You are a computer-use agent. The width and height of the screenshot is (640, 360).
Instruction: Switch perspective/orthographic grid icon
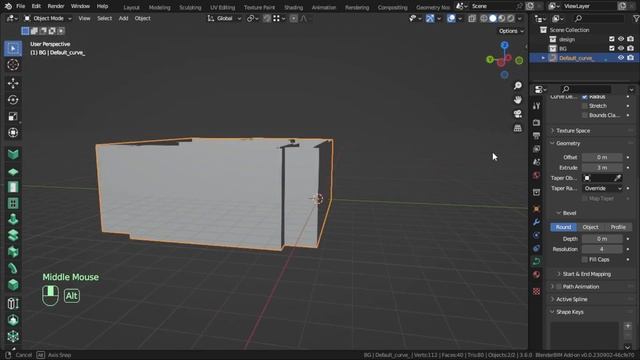(x=518, y=128)
